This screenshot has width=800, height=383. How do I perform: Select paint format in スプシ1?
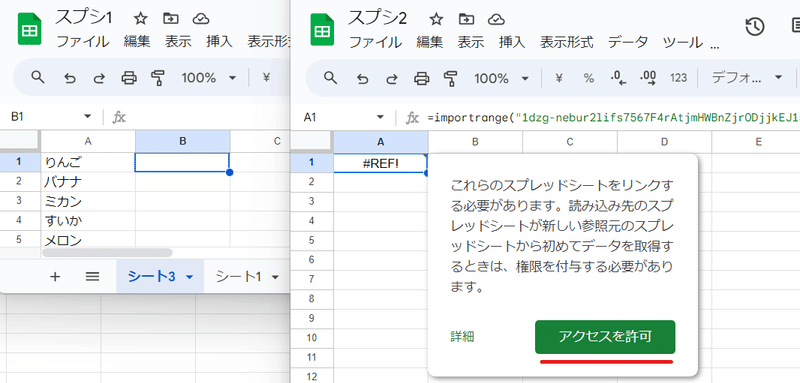[158, 78]
